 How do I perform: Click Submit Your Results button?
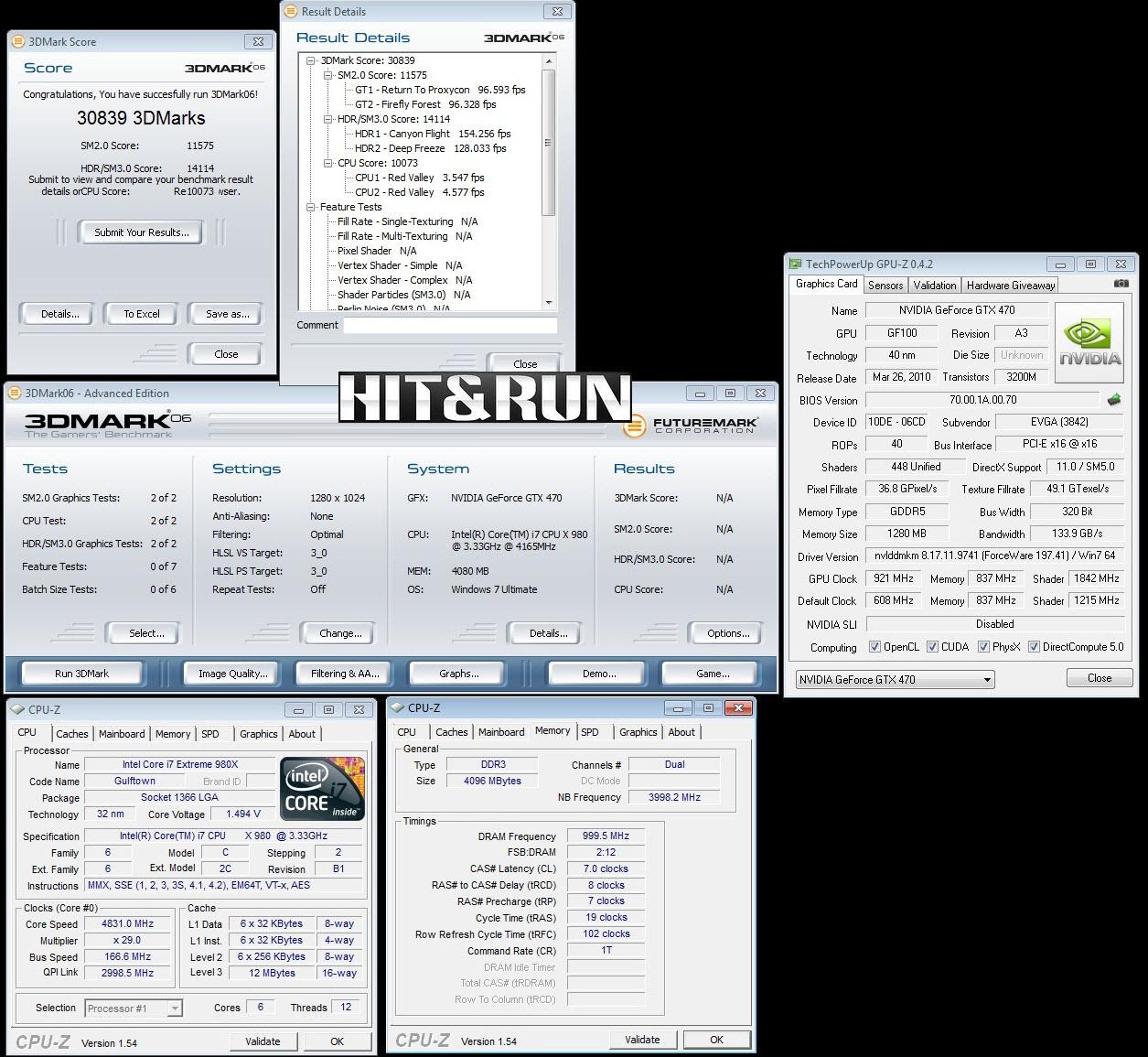click(x=142, y=232)
